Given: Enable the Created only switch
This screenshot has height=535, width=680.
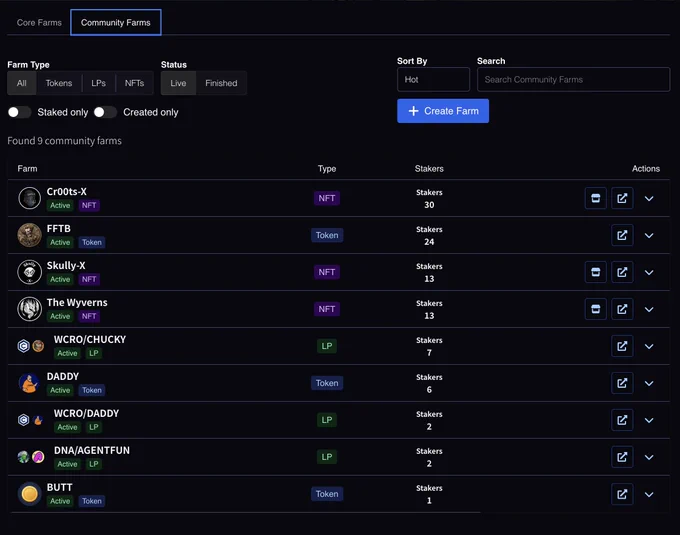Looking at the screenshot, I should [105, 112].
